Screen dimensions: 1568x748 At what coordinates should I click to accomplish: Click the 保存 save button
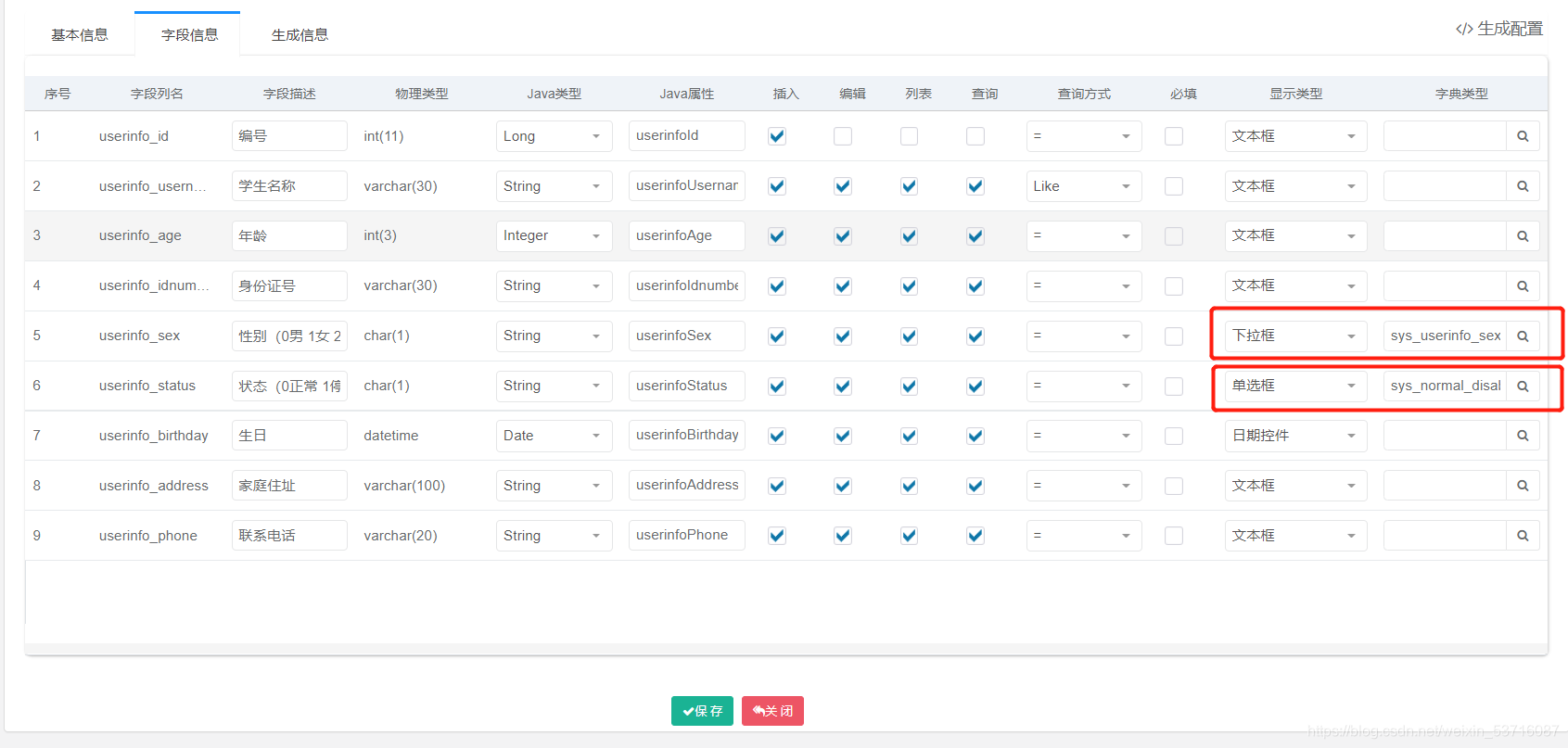click(702, 711)
